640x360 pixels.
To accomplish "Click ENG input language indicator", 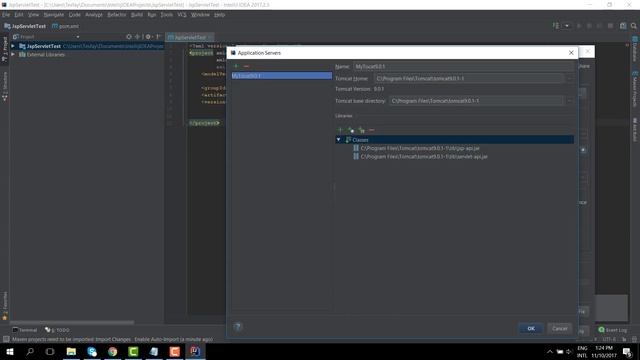I will (582, 352).
